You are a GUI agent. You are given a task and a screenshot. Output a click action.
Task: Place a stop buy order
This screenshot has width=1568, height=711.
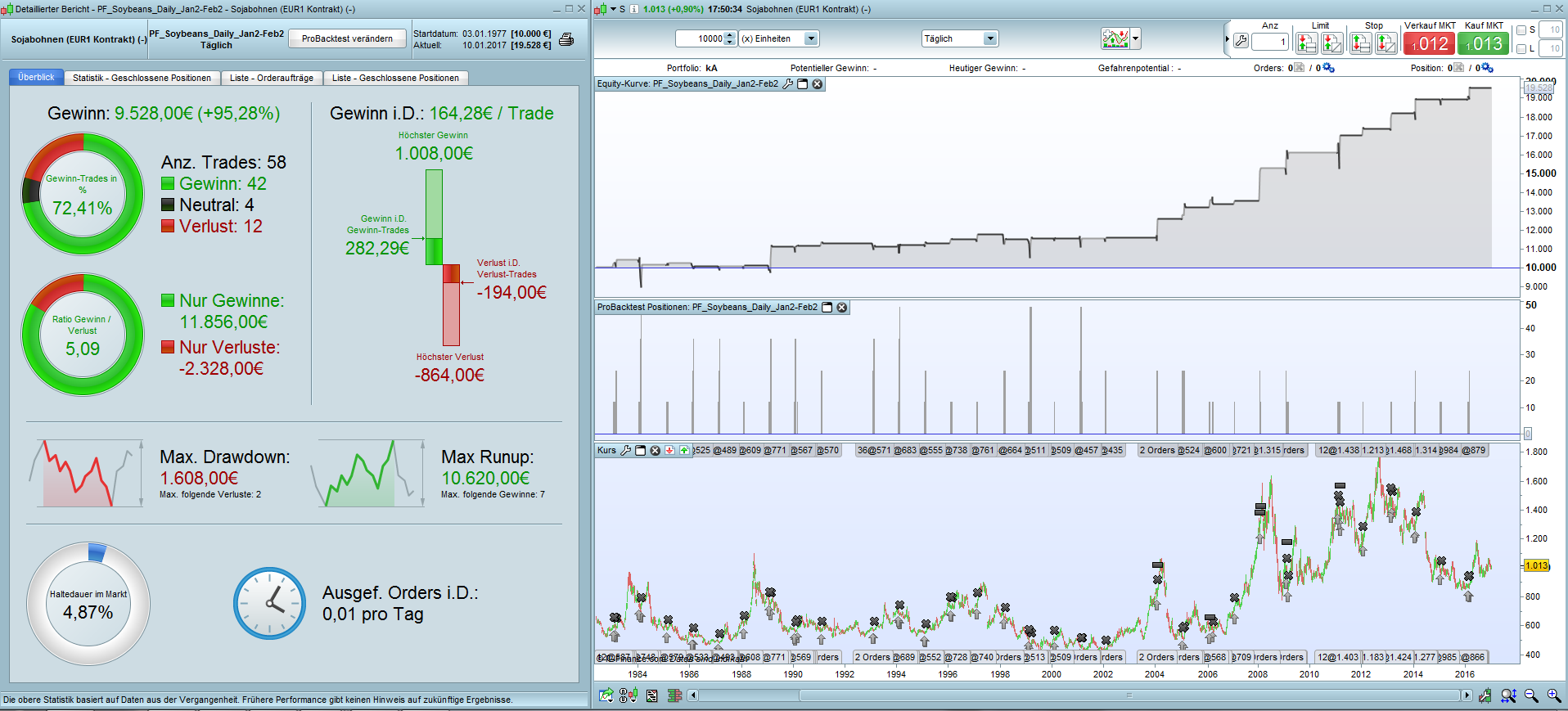tap(1361, 43)
